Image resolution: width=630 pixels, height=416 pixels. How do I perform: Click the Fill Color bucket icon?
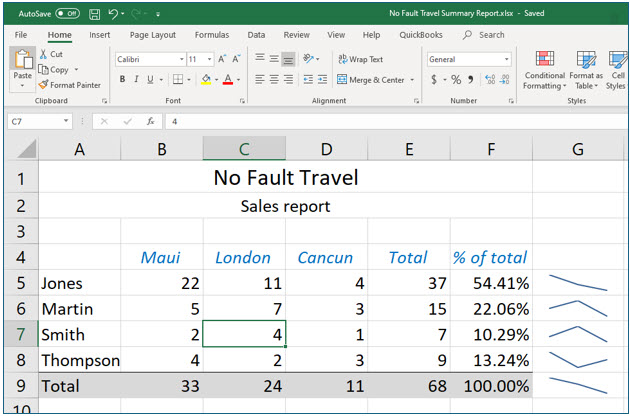(206, 79)
